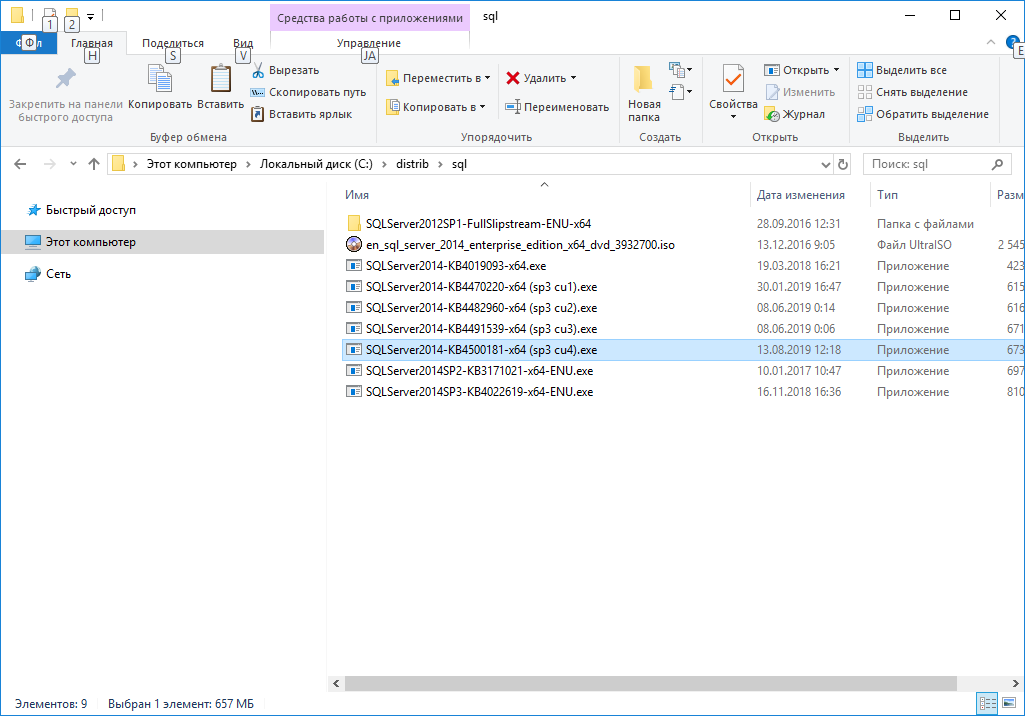The width and height of the screenshot is (1025, 716).
Task: Switch to the Главная tab
Action: (92, 43)
